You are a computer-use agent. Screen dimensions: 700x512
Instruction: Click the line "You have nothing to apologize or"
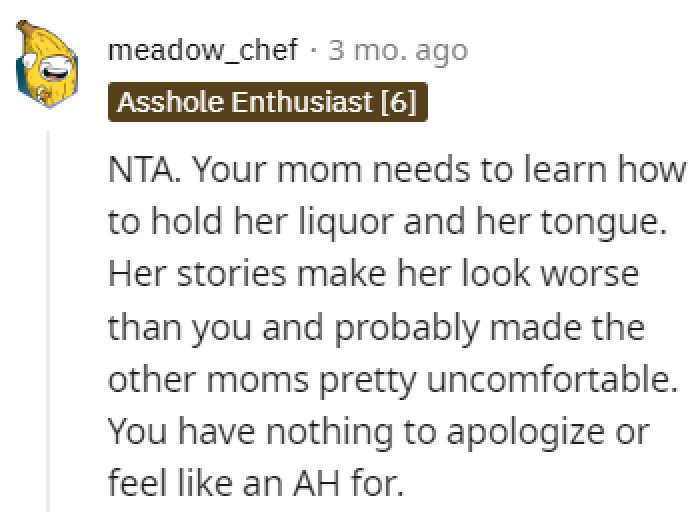[x=379, y=432]
